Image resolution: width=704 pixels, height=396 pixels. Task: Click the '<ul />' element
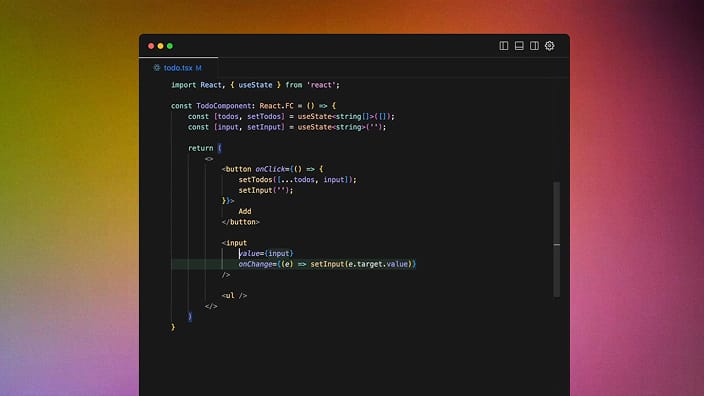point(234,295)
